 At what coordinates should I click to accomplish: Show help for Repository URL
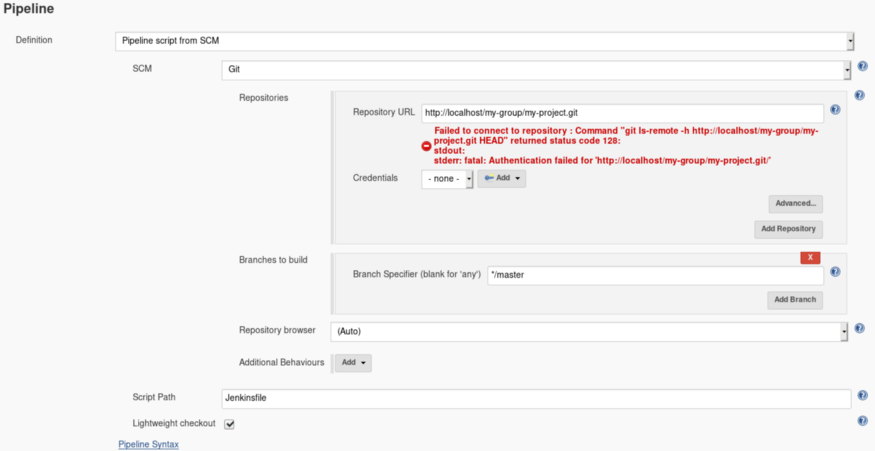click(835, 110)
